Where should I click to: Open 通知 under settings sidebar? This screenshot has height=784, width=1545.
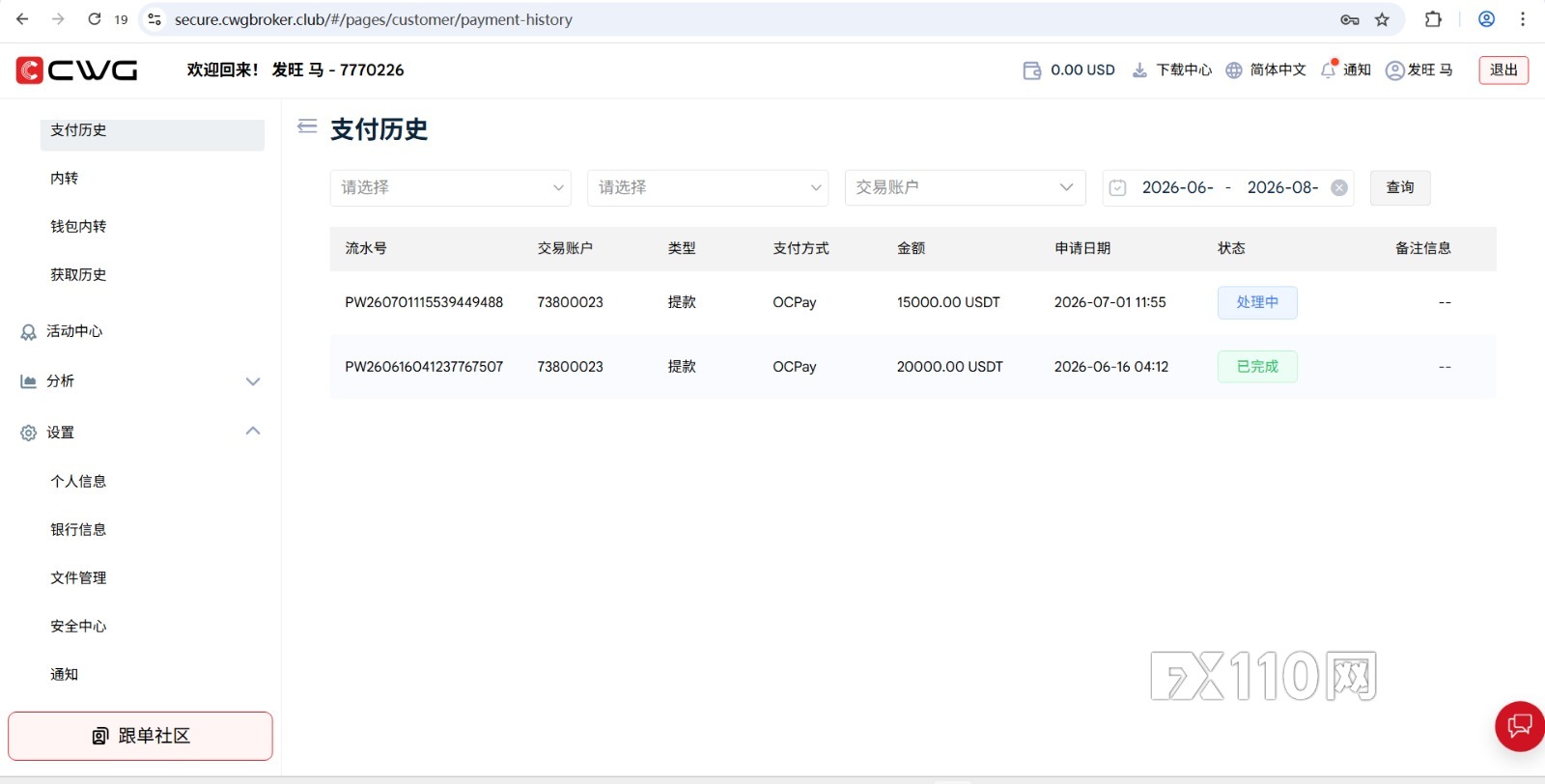pos(64,674)
